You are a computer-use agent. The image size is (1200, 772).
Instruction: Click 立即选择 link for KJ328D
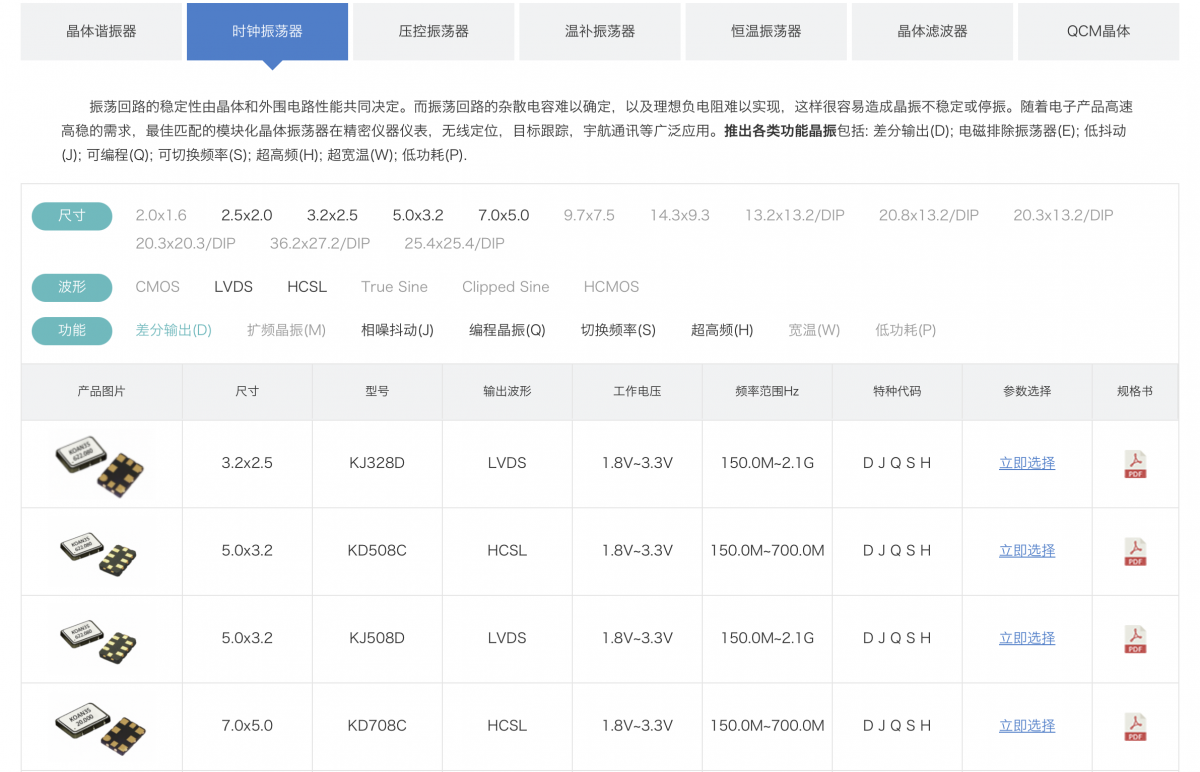tap(1026, 463)
